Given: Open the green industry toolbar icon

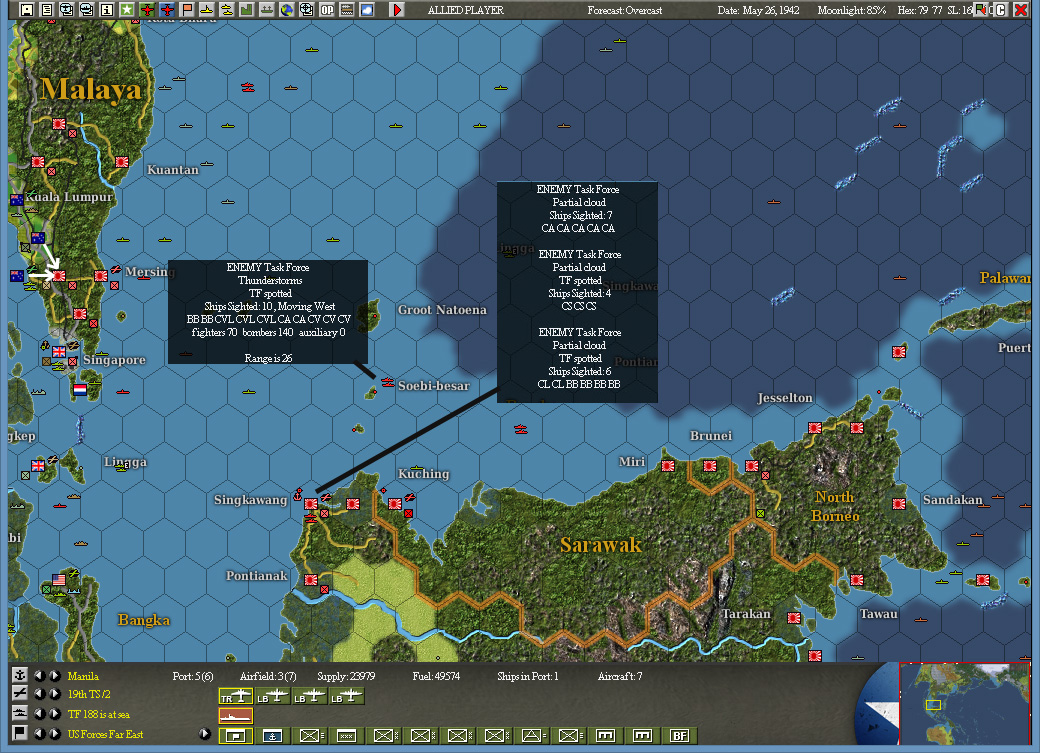Looking at the screenshot, I should (246, 10).
